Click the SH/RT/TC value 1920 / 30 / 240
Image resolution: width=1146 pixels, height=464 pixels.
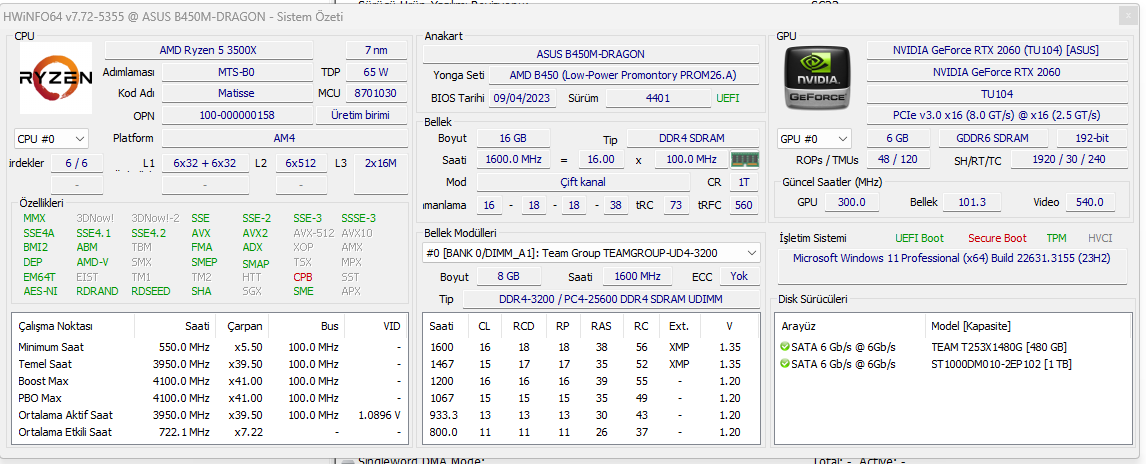tap(1068, 159)
